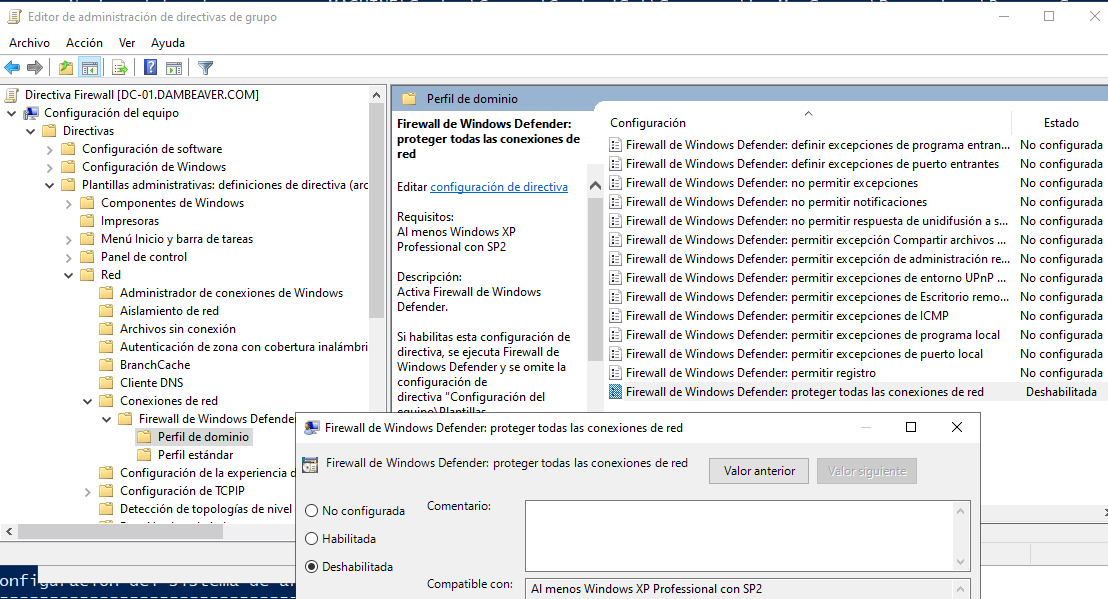Select 'Aislamiento de red' tree item
This screenshot has height=599, width=1108.
[x=169, y=311]
